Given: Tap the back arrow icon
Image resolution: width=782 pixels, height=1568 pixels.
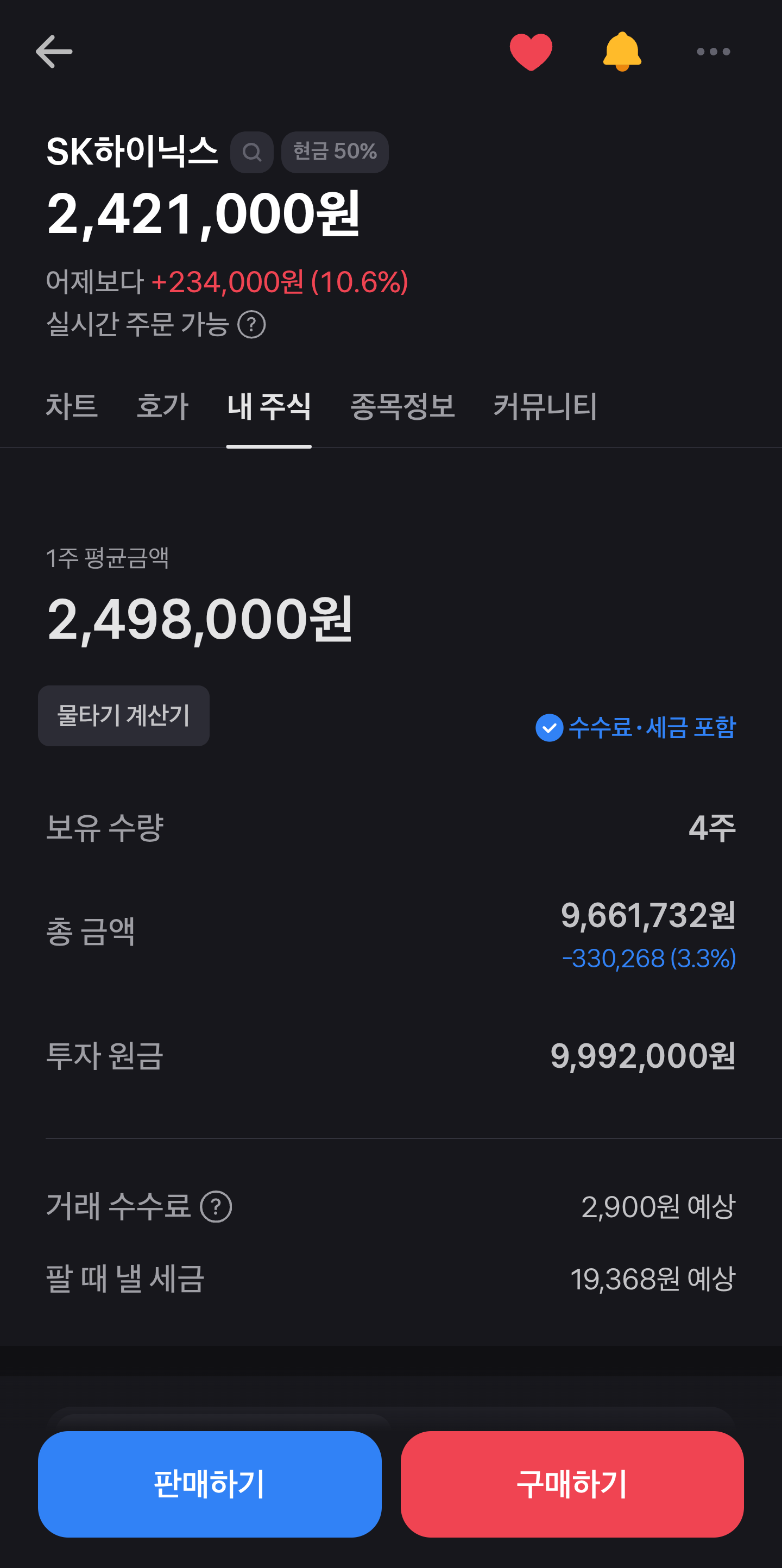Looking at the screenshot, I should [x=54, y=51].
